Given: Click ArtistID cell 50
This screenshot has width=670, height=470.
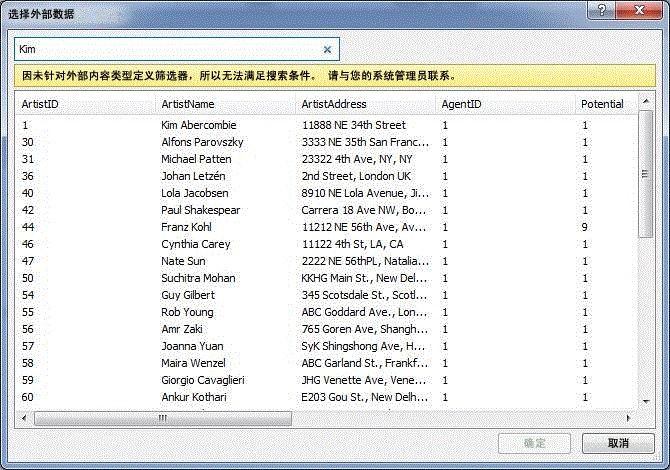Looking at the screenshot, I should tap(27, 278).
